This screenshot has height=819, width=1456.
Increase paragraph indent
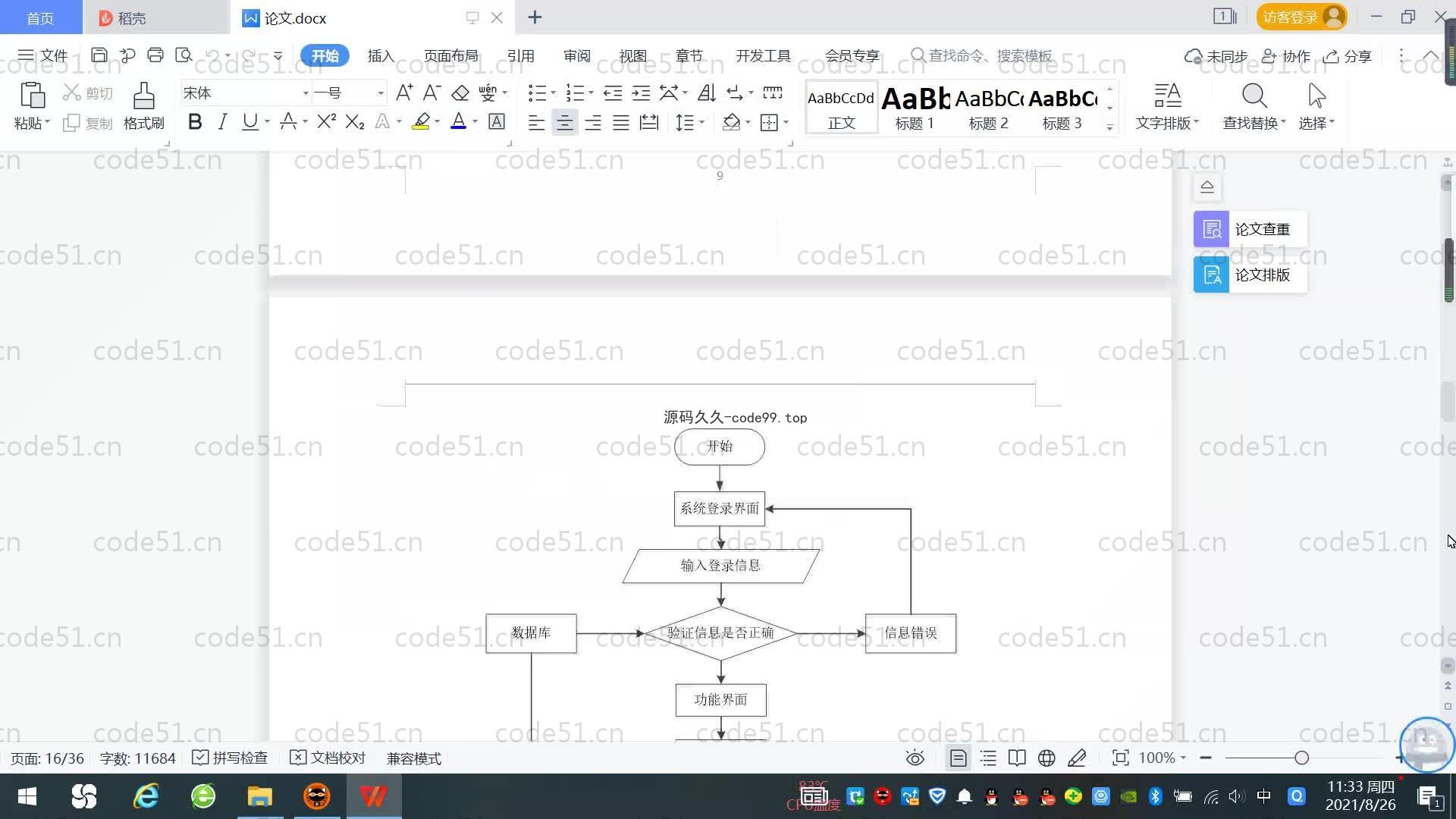pyautogui.click(x=642, y=93)
